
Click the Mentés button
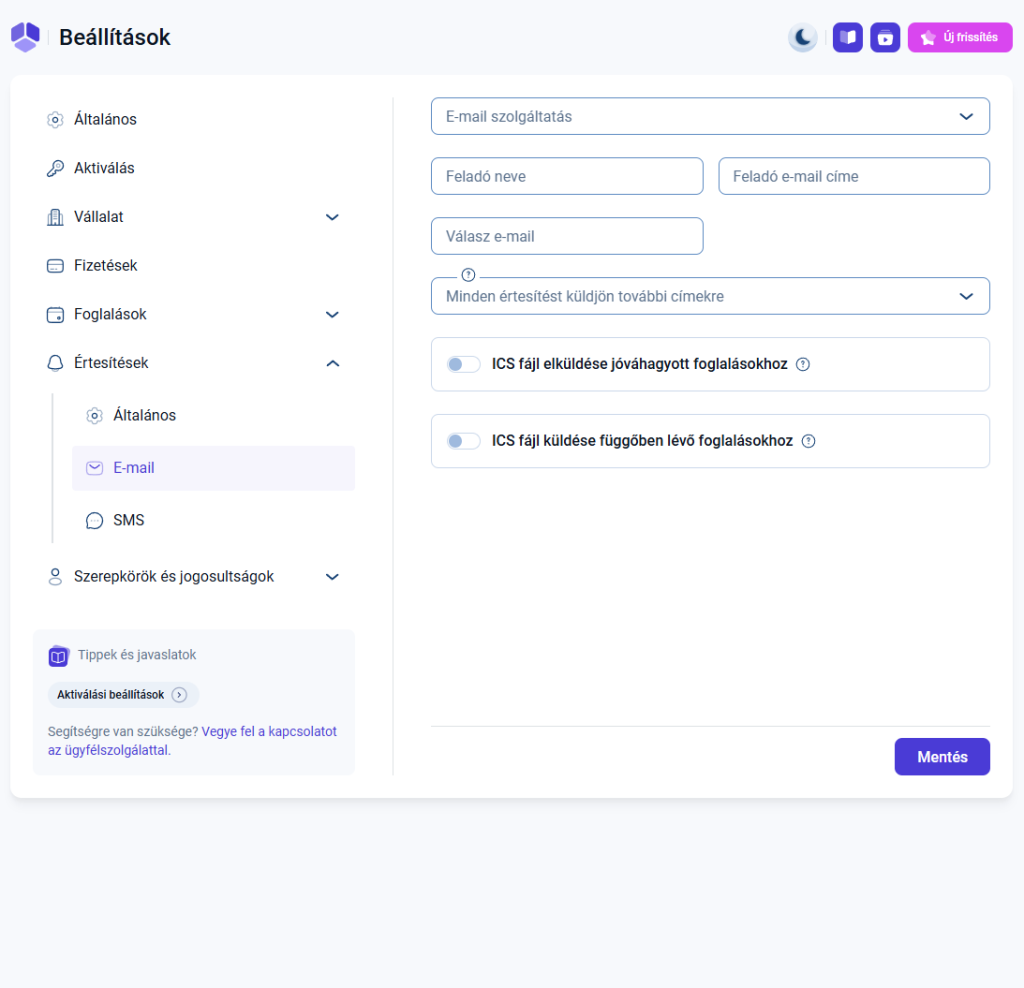coord(942,757)
